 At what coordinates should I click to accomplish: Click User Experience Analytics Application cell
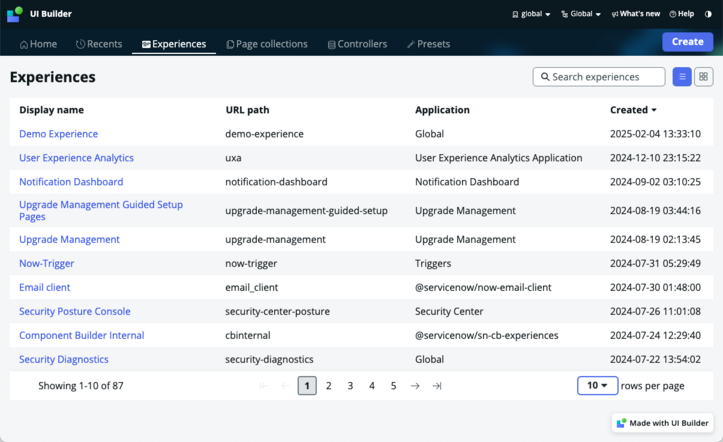pyautogui.click(x=498, y=158)
